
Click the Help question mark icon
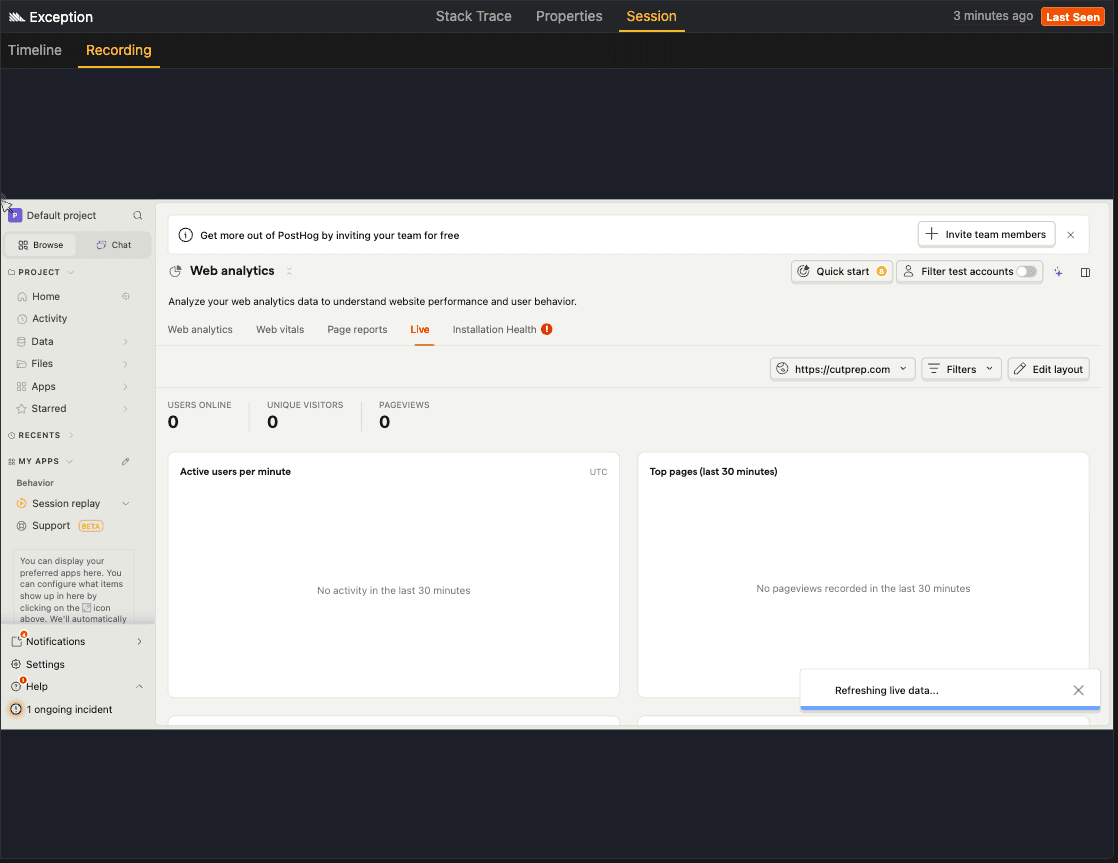pyautogui.click(x=16, y=686)
